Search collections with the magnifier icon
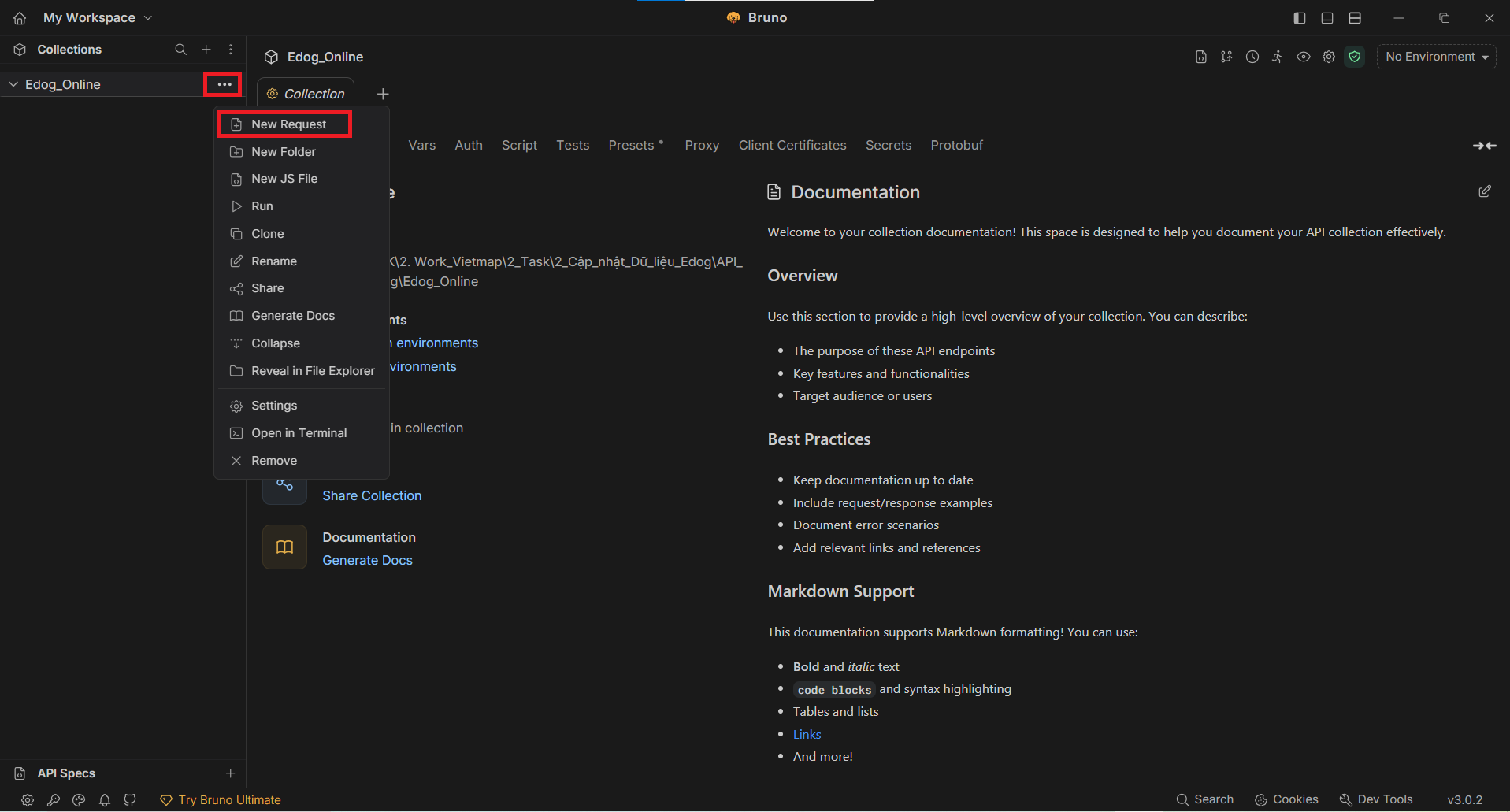The width and height of the screenshot is (1510, 812). [x=180, y=50]
